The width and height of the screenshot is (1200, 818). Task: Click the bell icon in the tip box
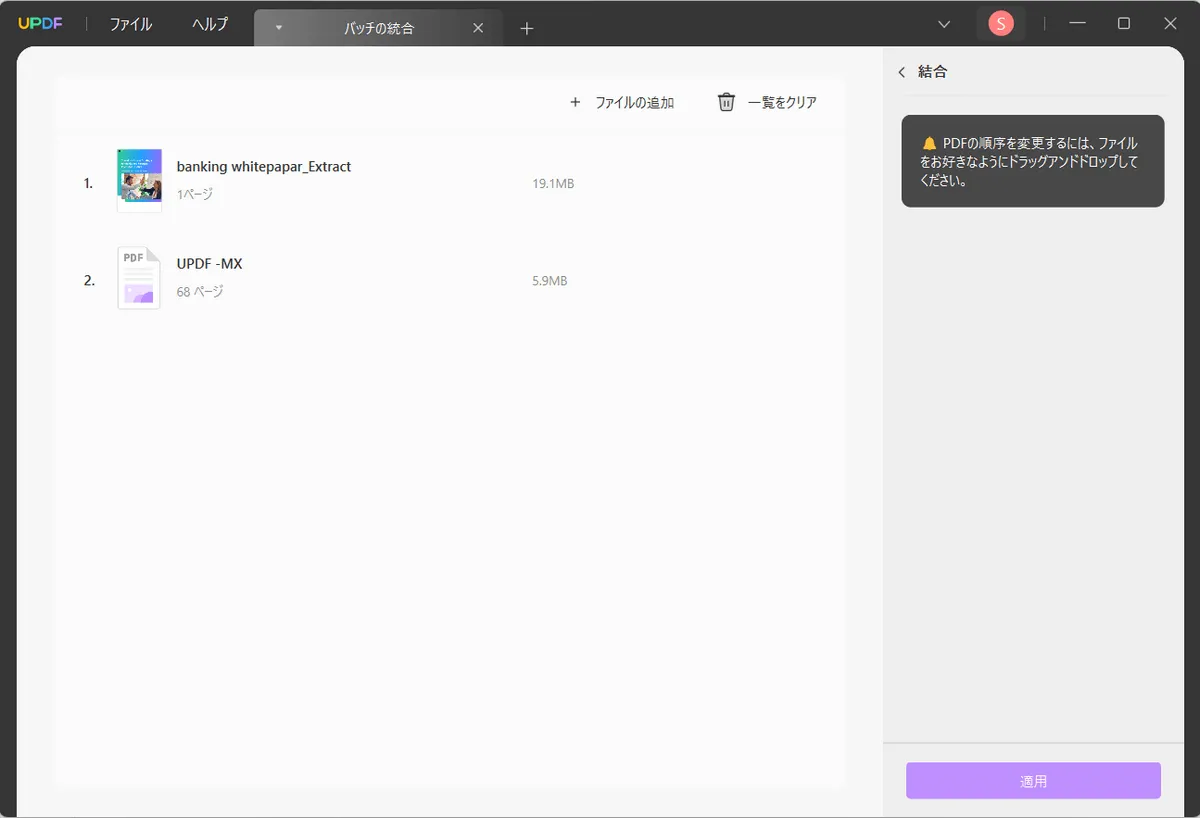(929, 143)
